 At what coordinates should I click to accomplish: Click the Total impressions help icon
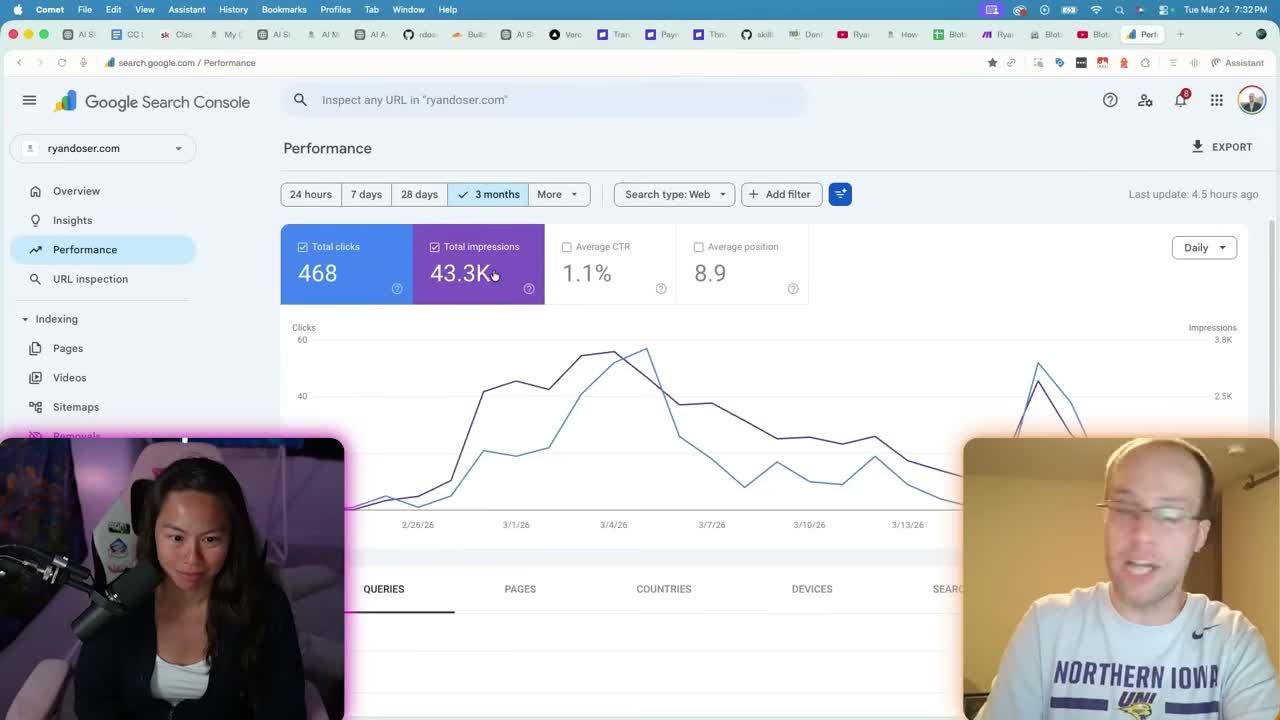tap(529, 289)
